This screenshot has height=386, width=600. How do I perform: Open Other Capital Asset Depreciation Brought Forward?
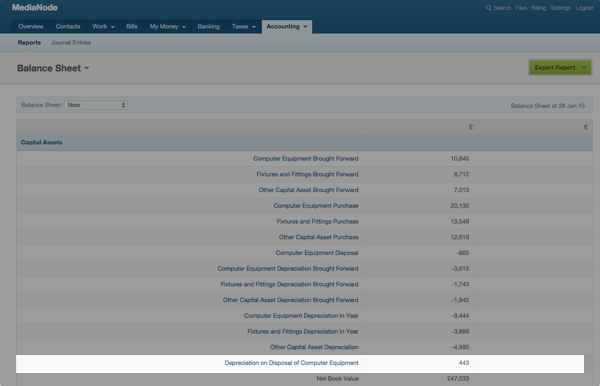[x=290, y=300]
